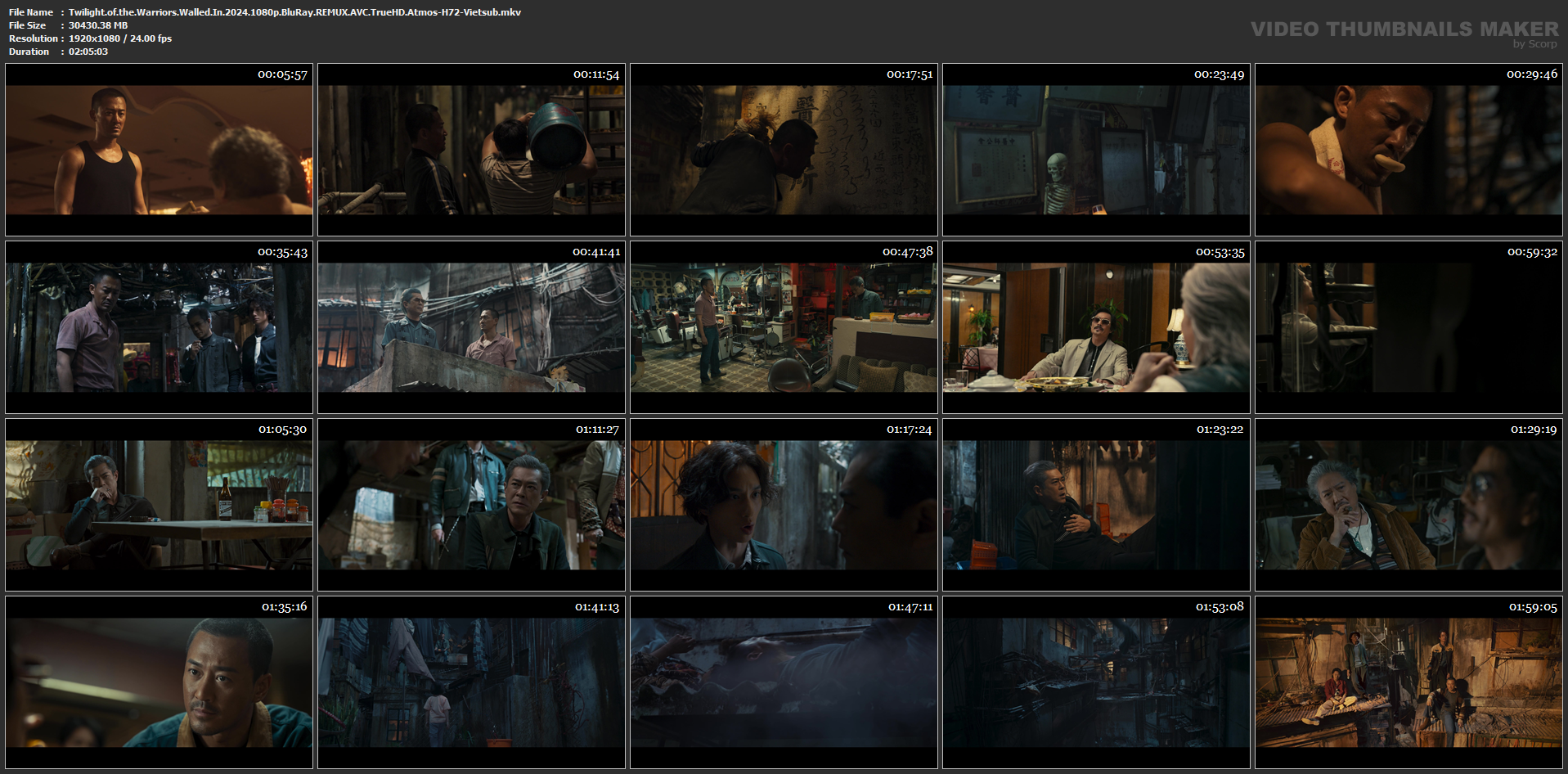Image resolution: width=1568 pixels, height=774 pixels.
Task: Click the file name ending in Vietsub.mkv
Action: (294, 12)
